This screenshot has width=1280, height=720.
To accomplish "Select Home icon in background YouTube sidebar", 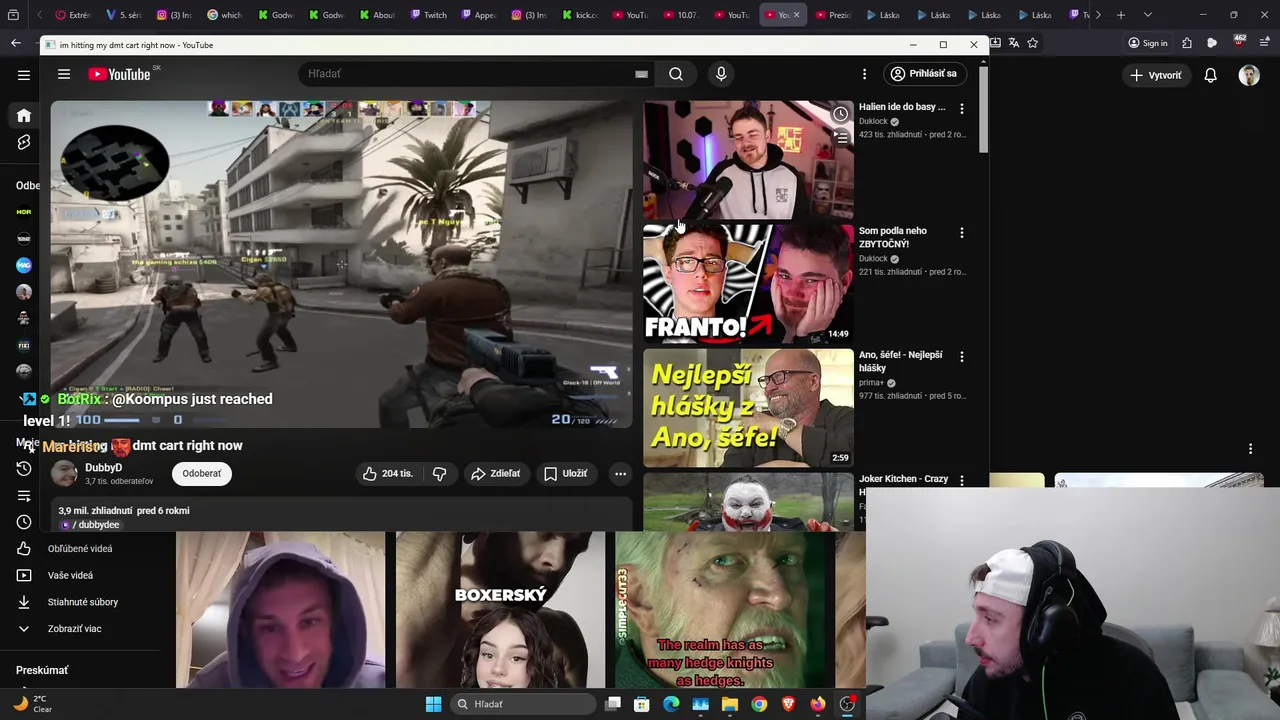I will coord(24,116).
